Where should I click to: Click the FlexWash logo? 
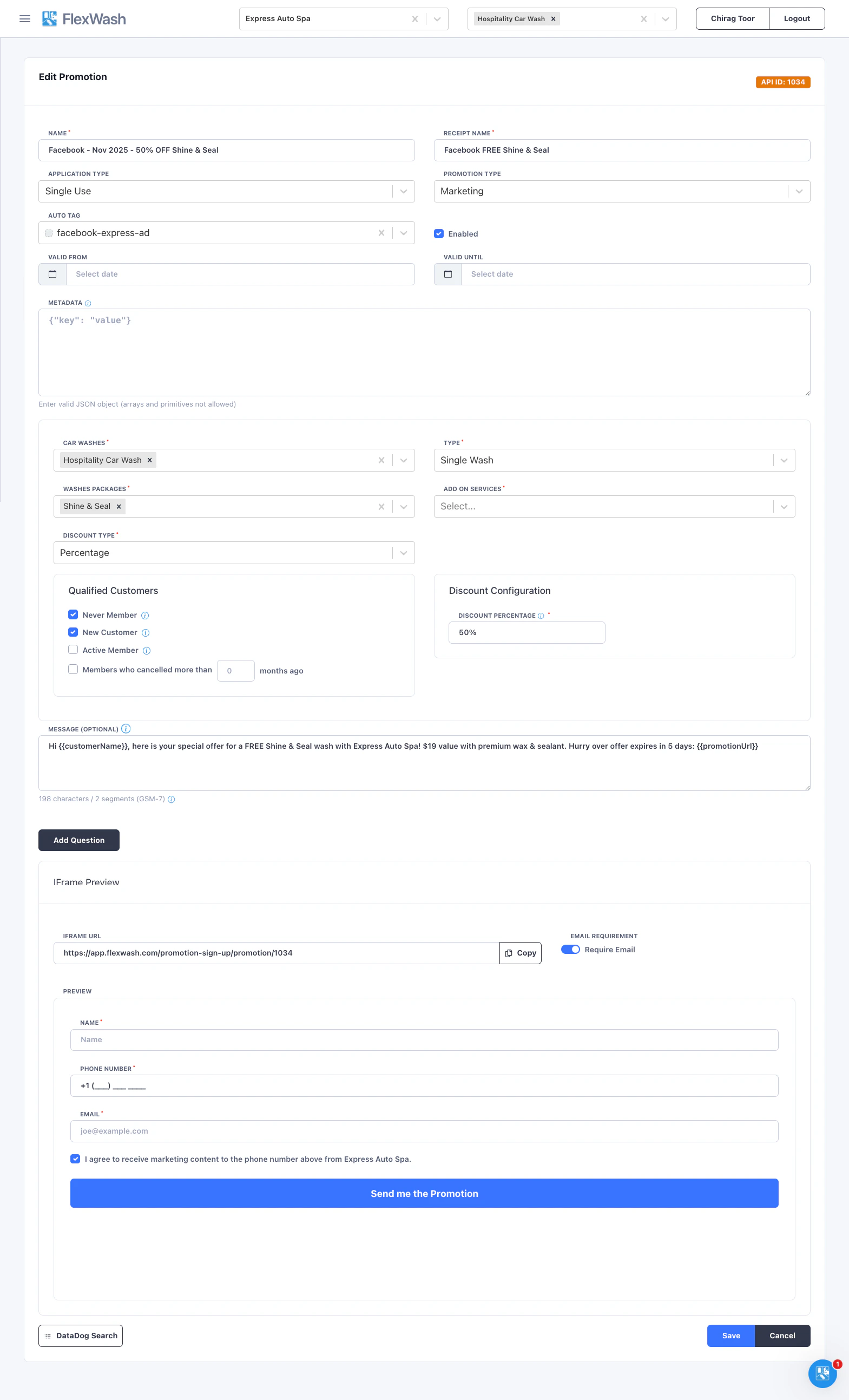coord(84,19)
